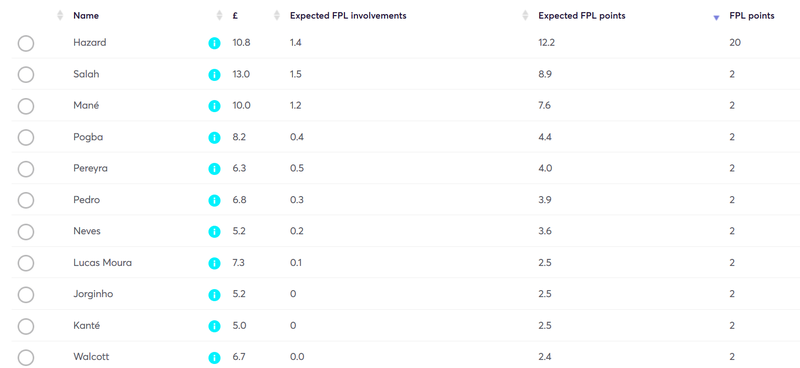This screenshot has width=800, height=368.
Task: View Pedro's info icon
Action: (x=214, y=201)
